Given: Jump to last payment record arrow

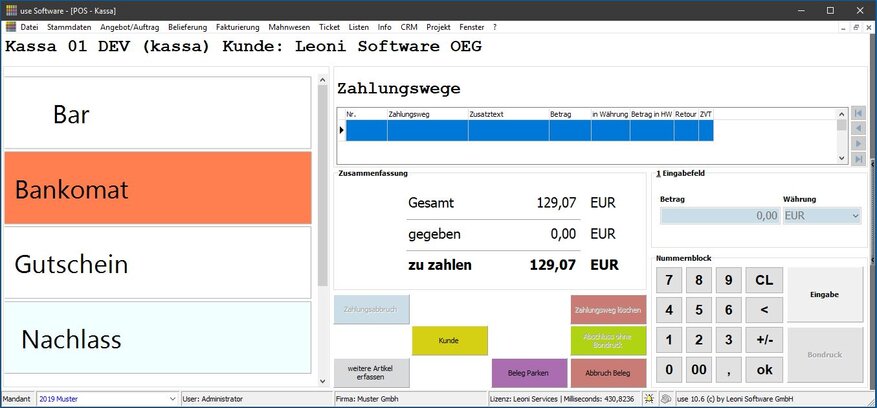Looking at the screenshot, I should [x=857, y=159].
